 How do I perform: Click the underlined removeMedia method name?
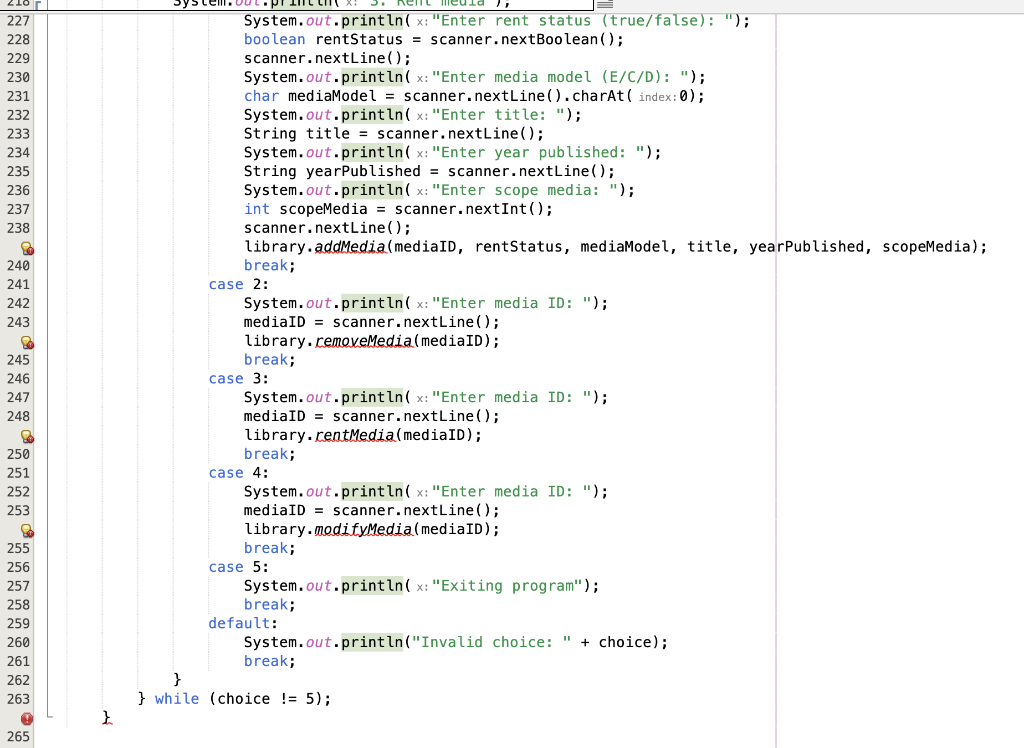(x=364, y=340)
